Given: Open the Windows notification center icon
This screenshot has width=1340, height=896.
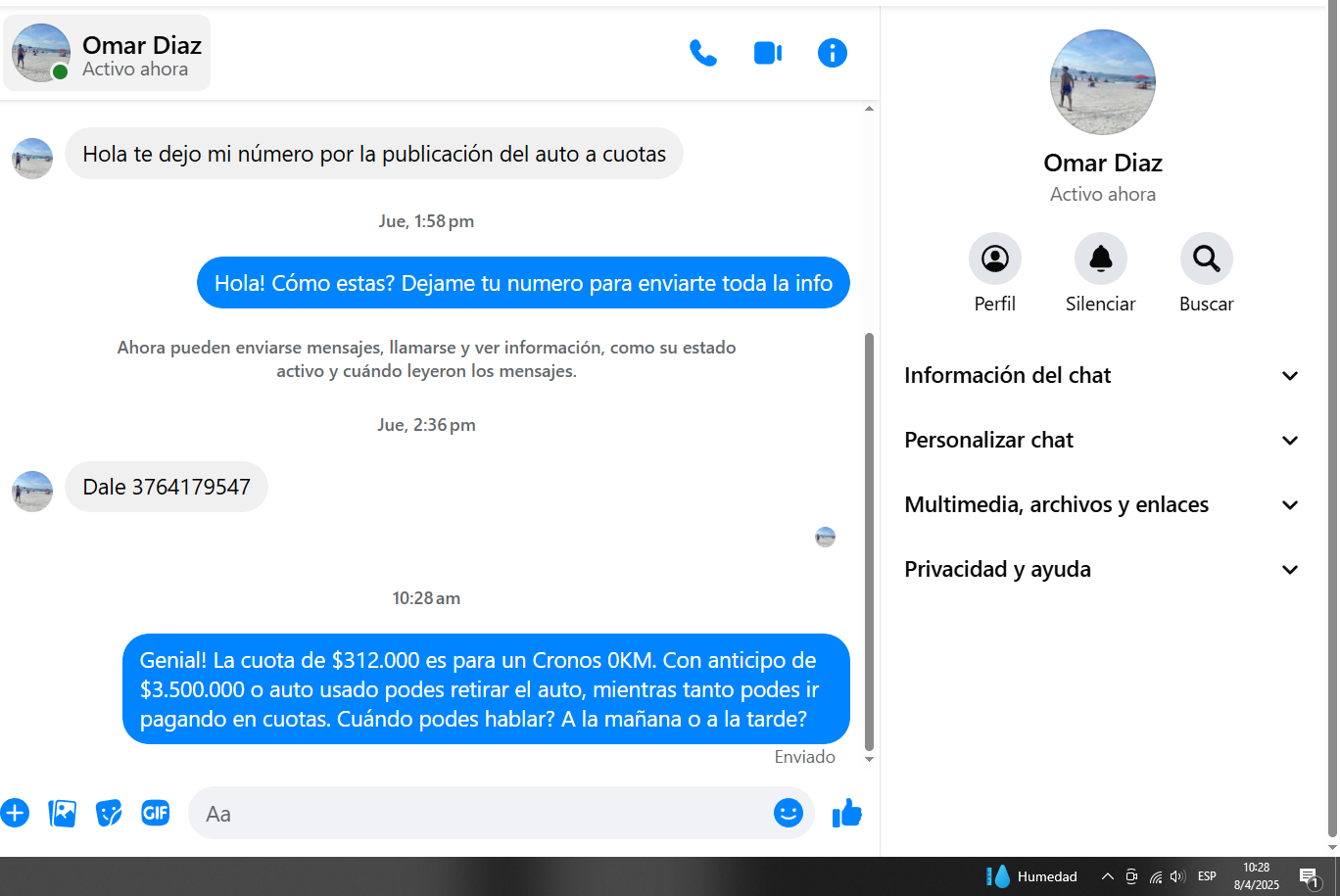Looking at the screenshot, I should pos(1309,876).
